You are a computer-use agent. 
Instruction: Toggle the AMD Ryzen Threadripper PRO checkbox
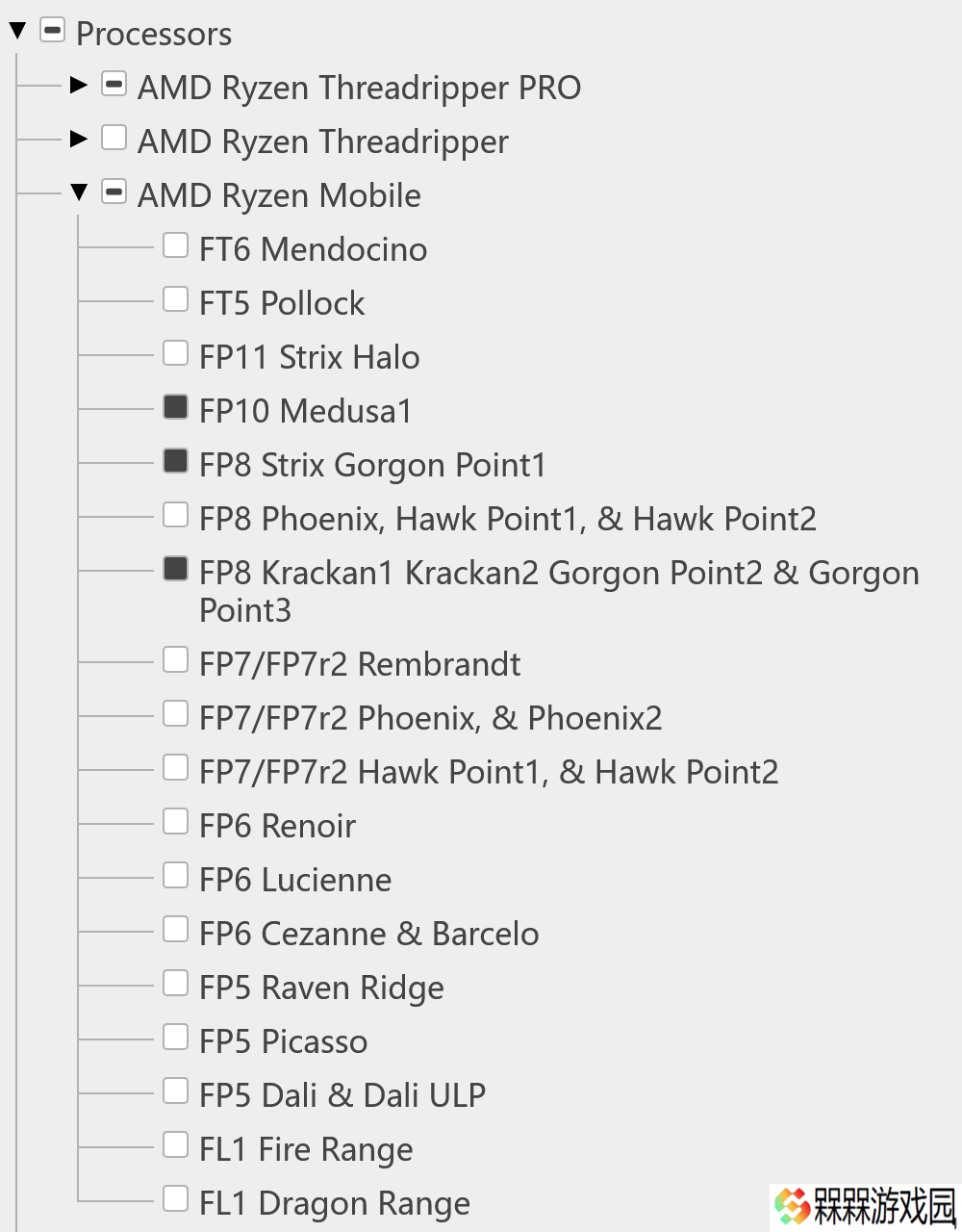114,84
